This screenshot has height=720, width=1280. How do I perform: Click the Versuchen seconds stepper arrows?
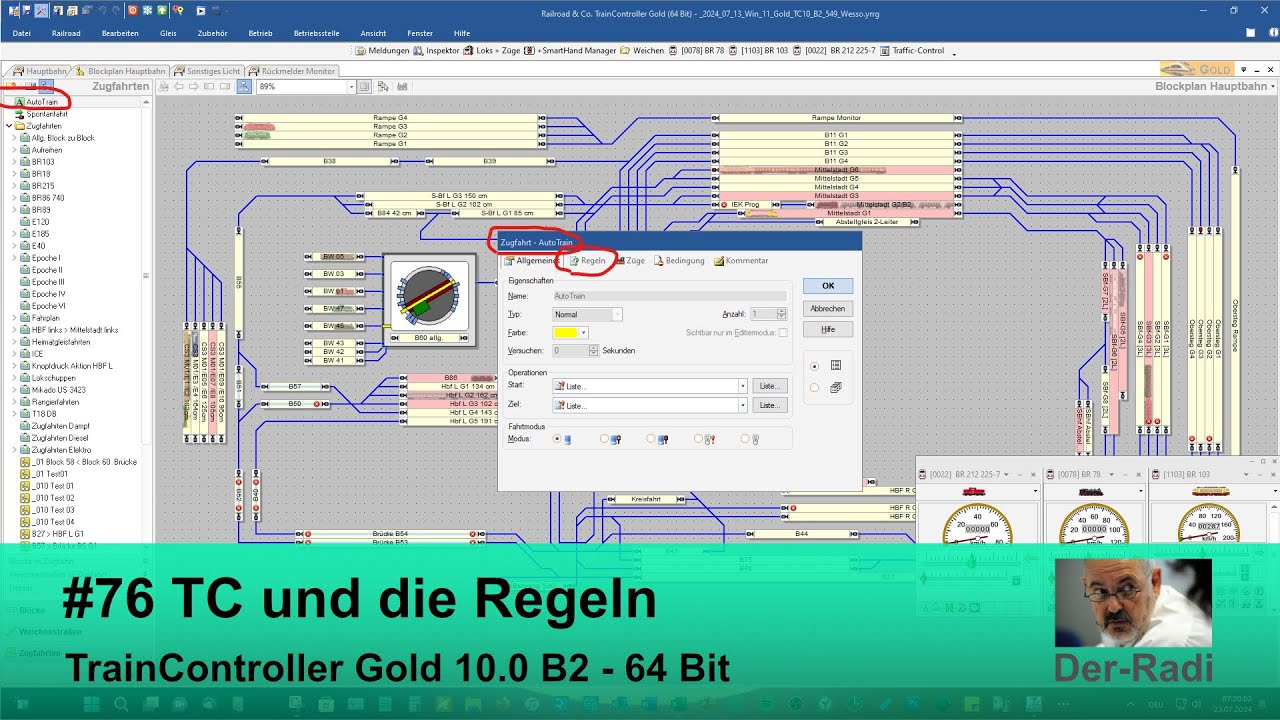pos(594,351)
